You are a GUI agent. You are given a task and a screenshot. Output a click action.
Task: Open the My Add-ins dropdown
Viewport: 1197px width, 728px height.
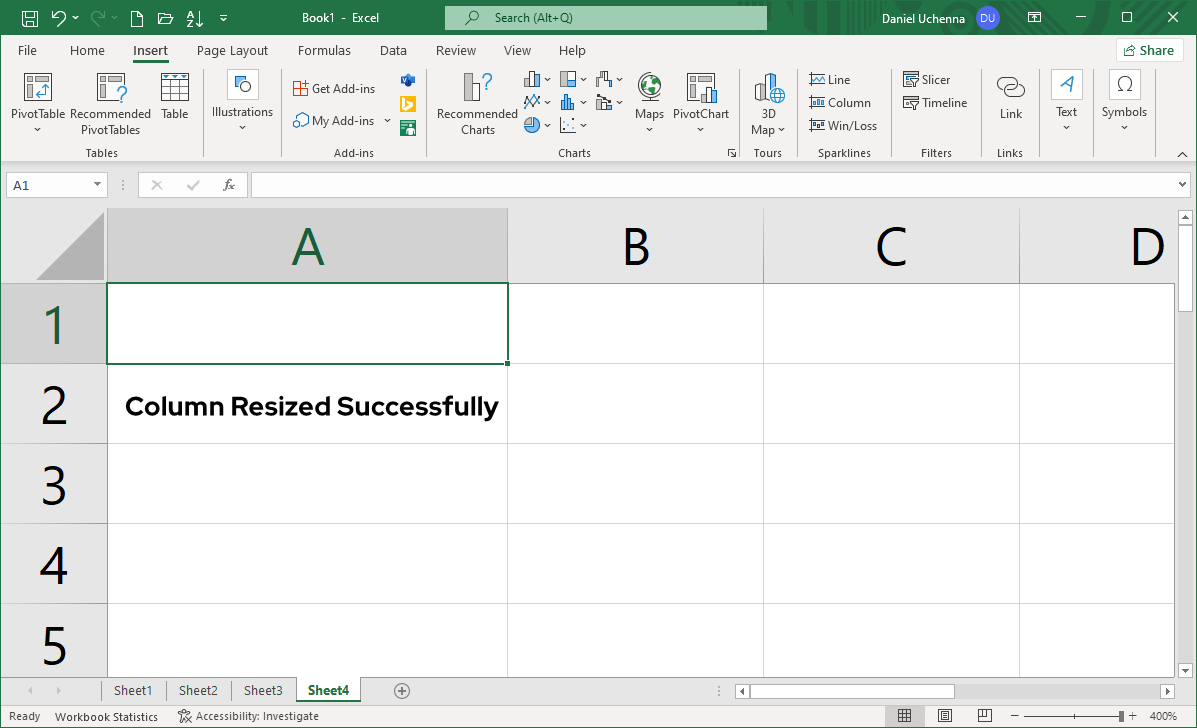tap(388, 120)
